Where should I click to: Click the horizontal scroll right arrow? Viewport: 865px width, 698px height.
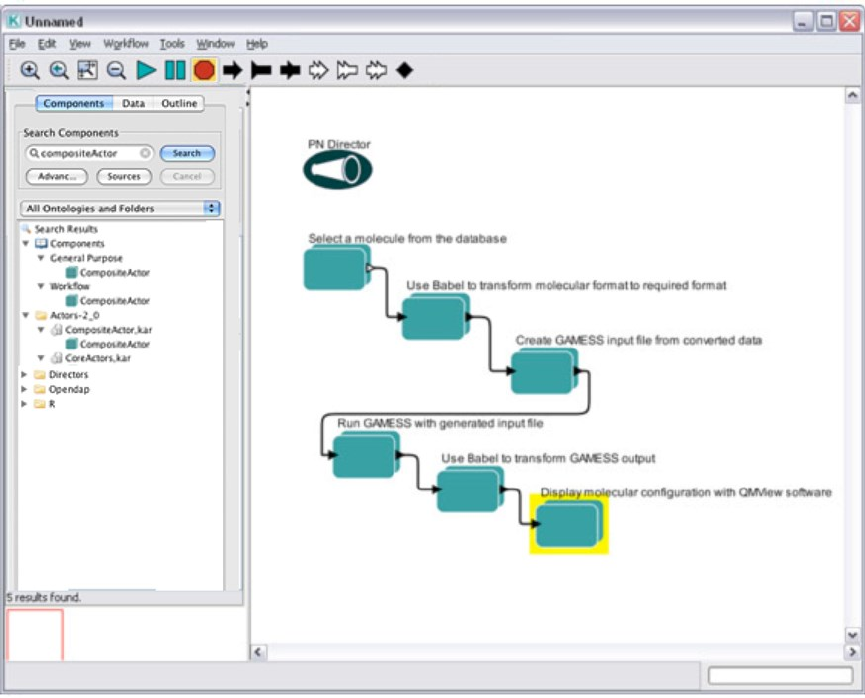(852, 652)
